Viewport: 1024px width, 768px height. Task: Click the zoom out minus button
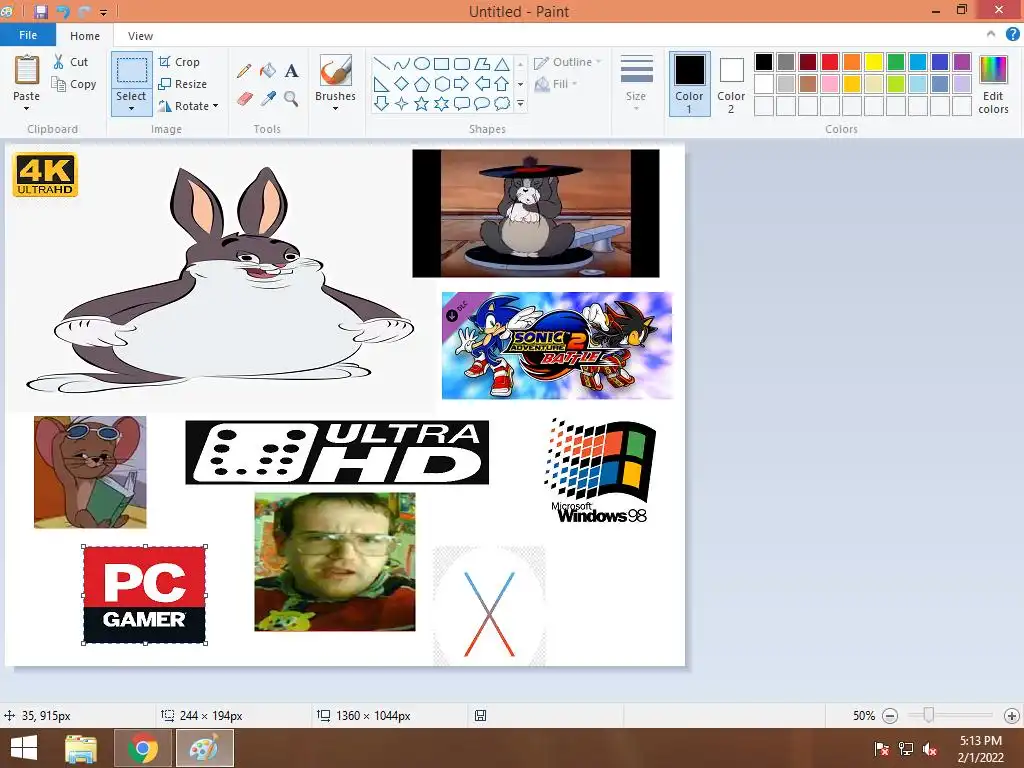pos(889,716)
